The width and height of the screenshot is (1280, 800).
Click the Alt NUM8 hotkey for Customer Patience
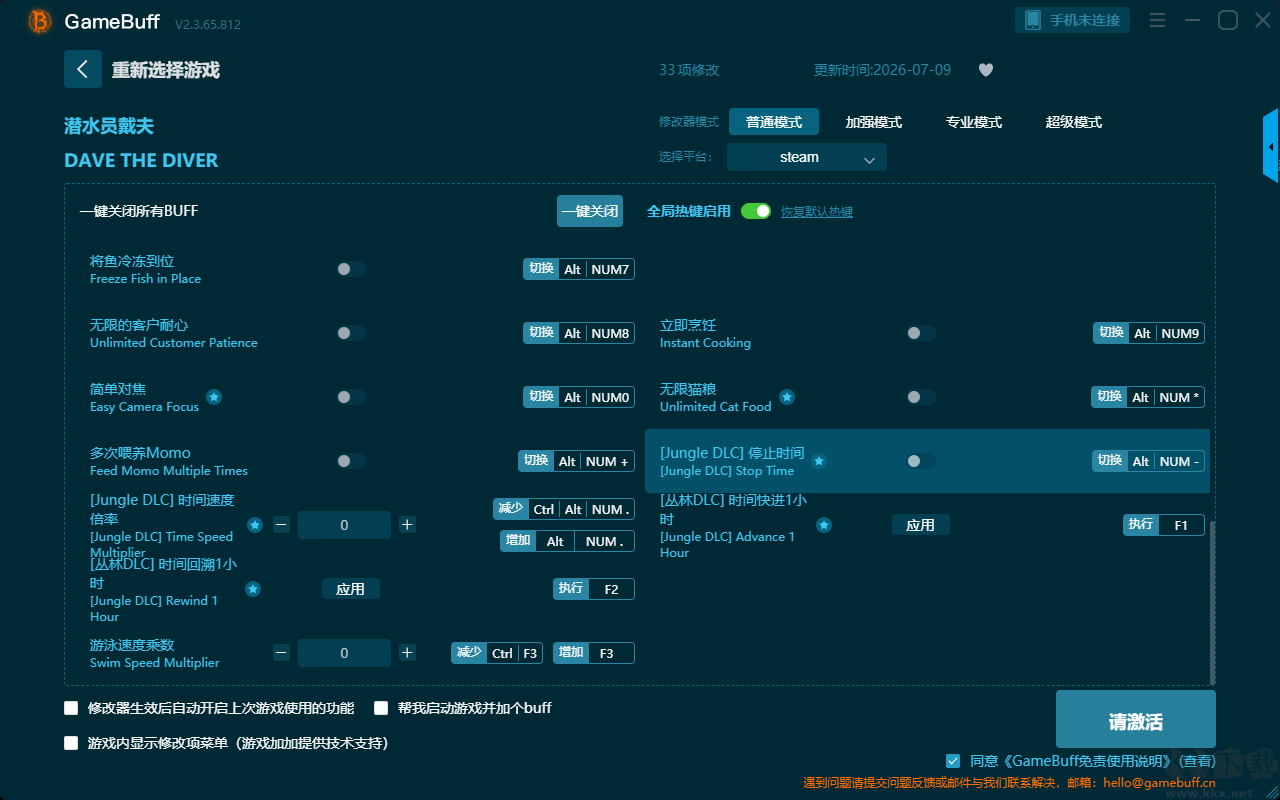tap(579, 333)
